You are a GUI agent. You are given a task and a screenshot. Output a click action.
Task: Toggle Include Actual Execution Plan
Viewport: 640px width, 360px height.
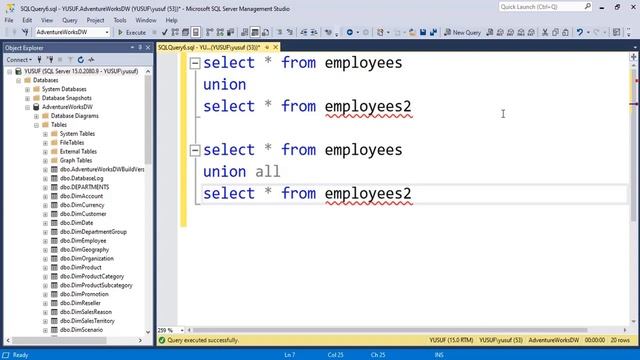coord(210,32)
